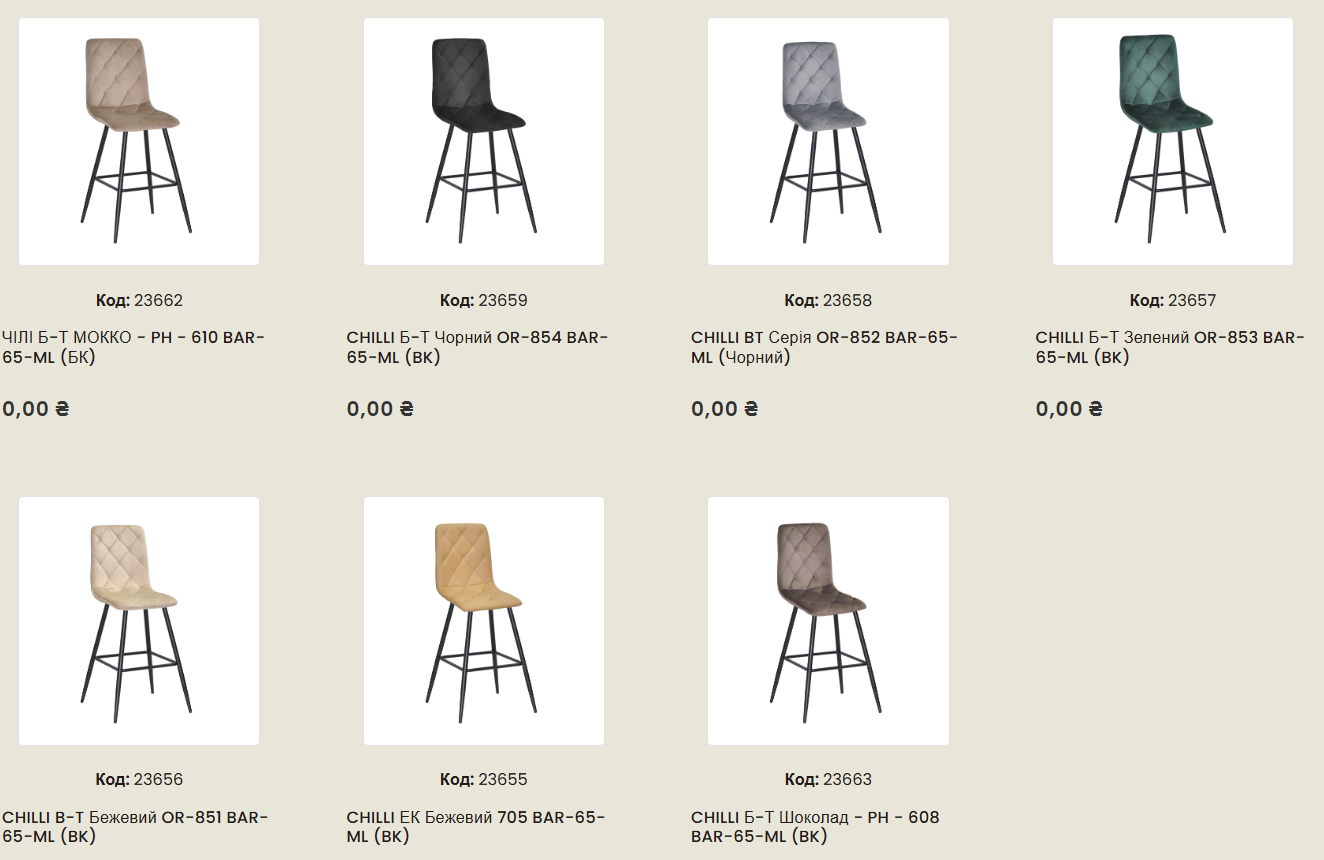Open the chocolate brown stool image

point(828,621)
